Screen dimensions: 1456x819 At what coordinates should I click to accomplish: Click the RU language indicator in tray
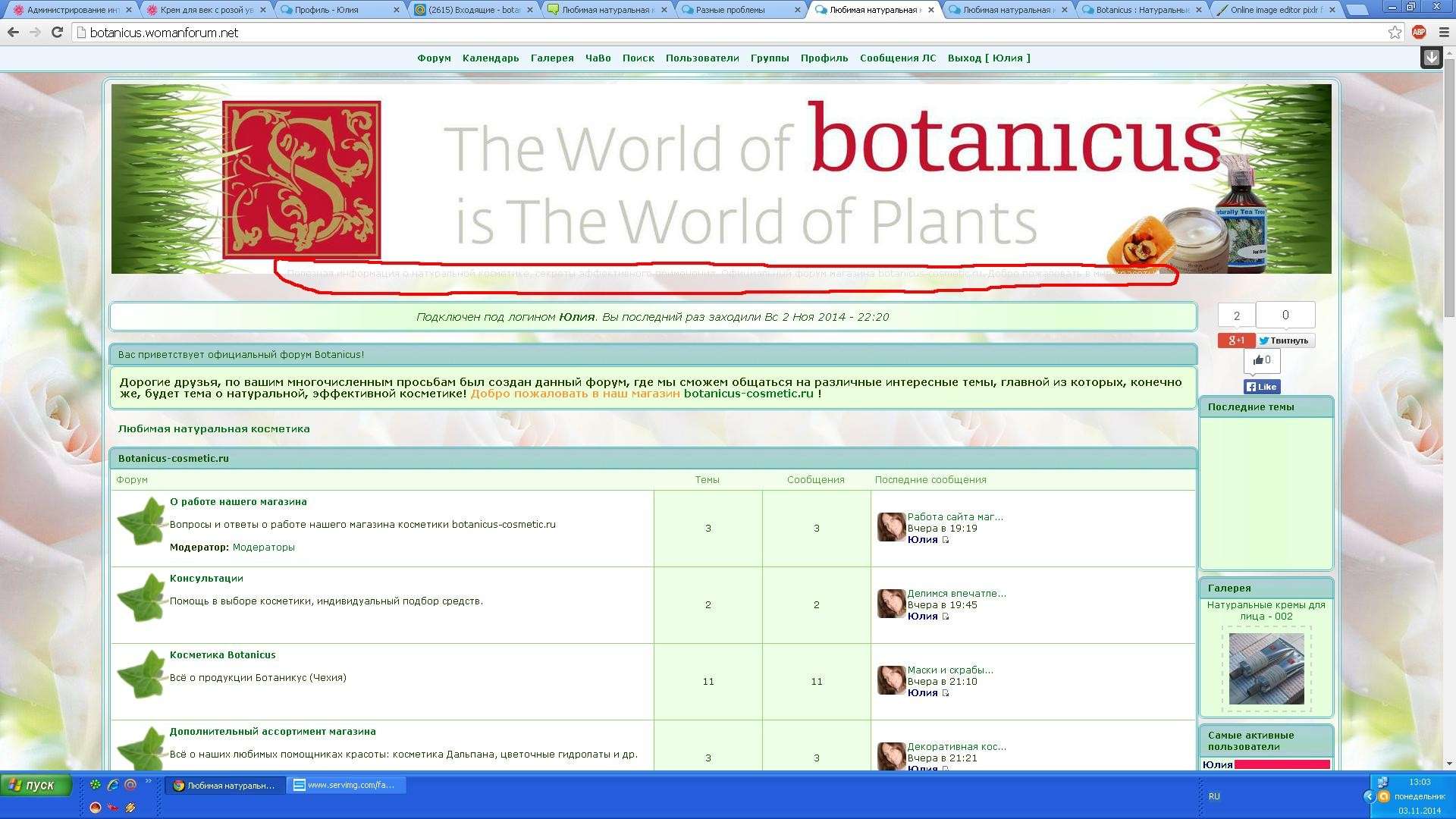[x=1214, y=796]
